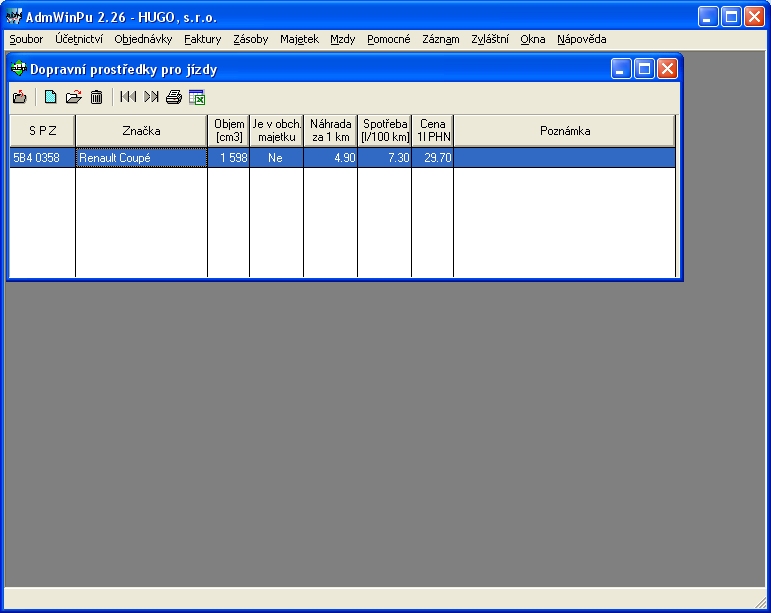Export table to Excel icon
Screen dimensions: 771x613
197,97
